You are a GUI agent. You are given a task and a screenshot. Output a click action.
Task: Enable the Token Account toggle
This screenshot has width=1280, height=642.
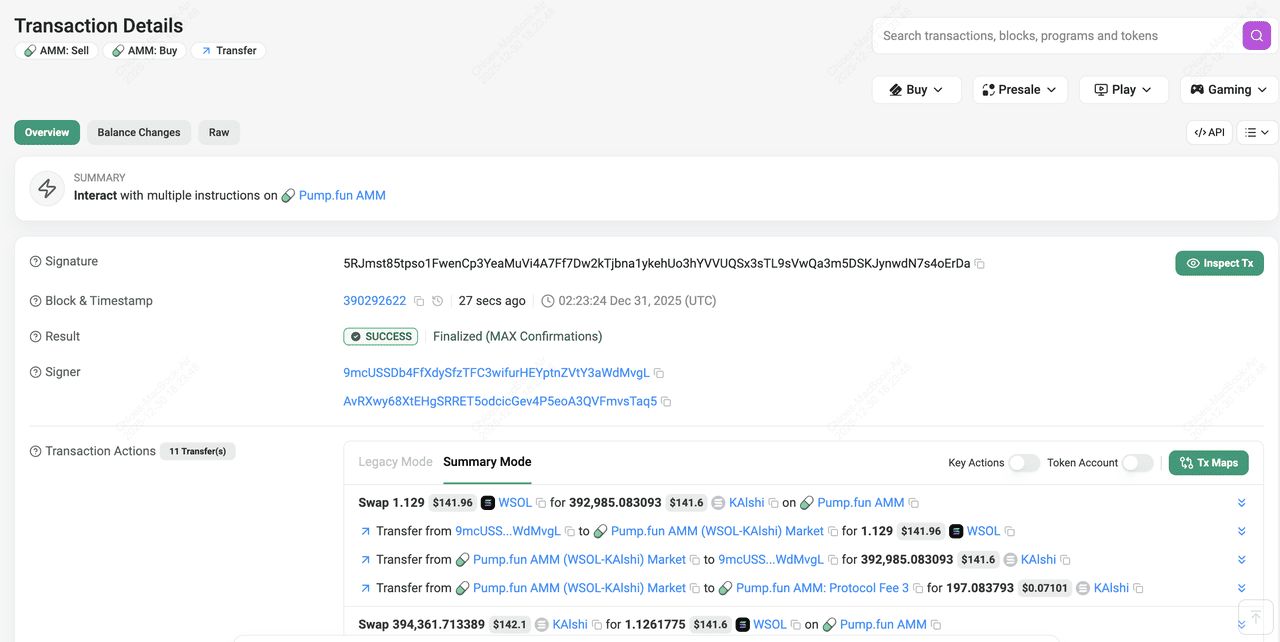tap(1137, 463)
